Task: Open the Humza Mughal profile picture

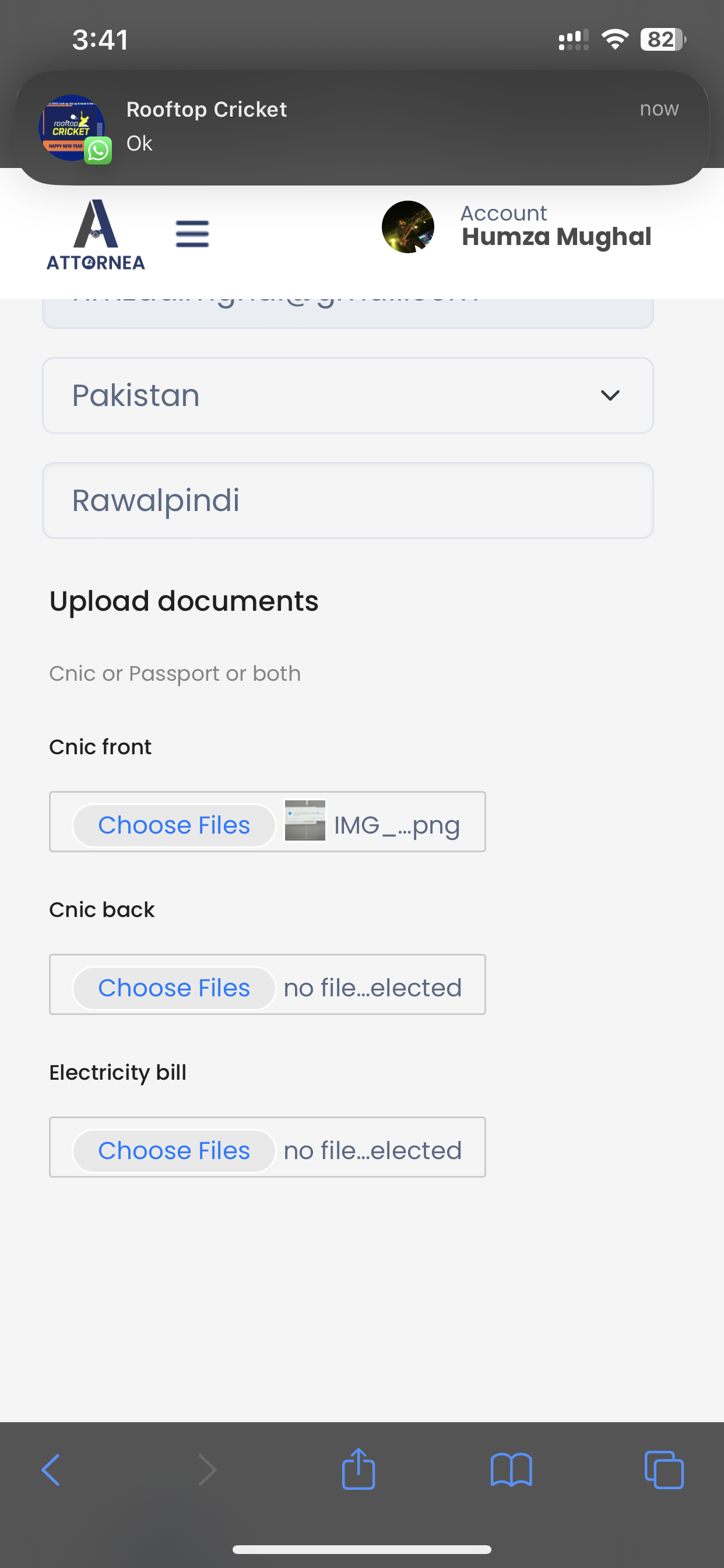Action: point(407,227)
